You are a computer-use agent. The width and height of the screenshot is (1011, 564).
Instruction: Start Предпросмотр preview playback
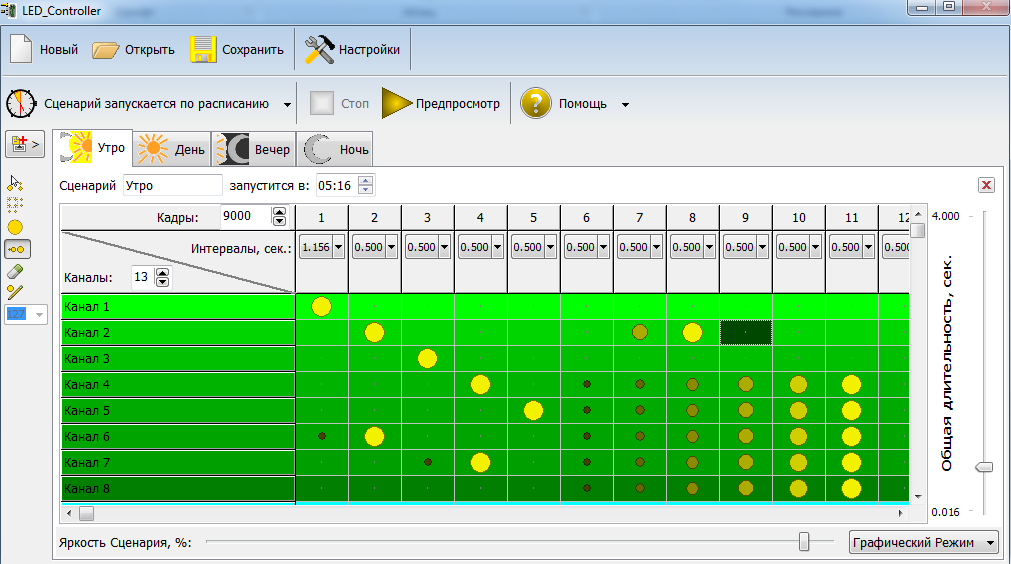[441, 103]
